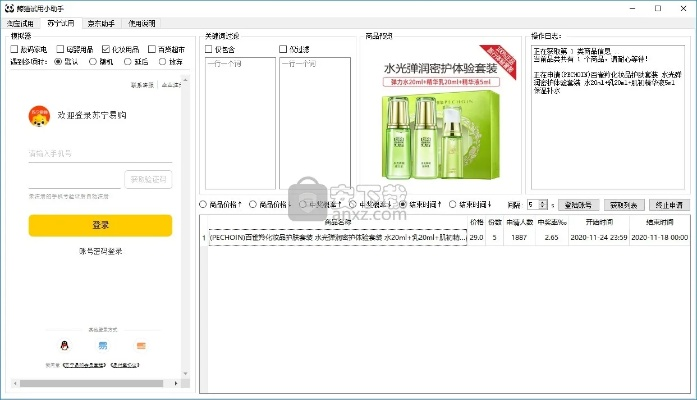Switch to the 淘宝试用 tab

20,23
